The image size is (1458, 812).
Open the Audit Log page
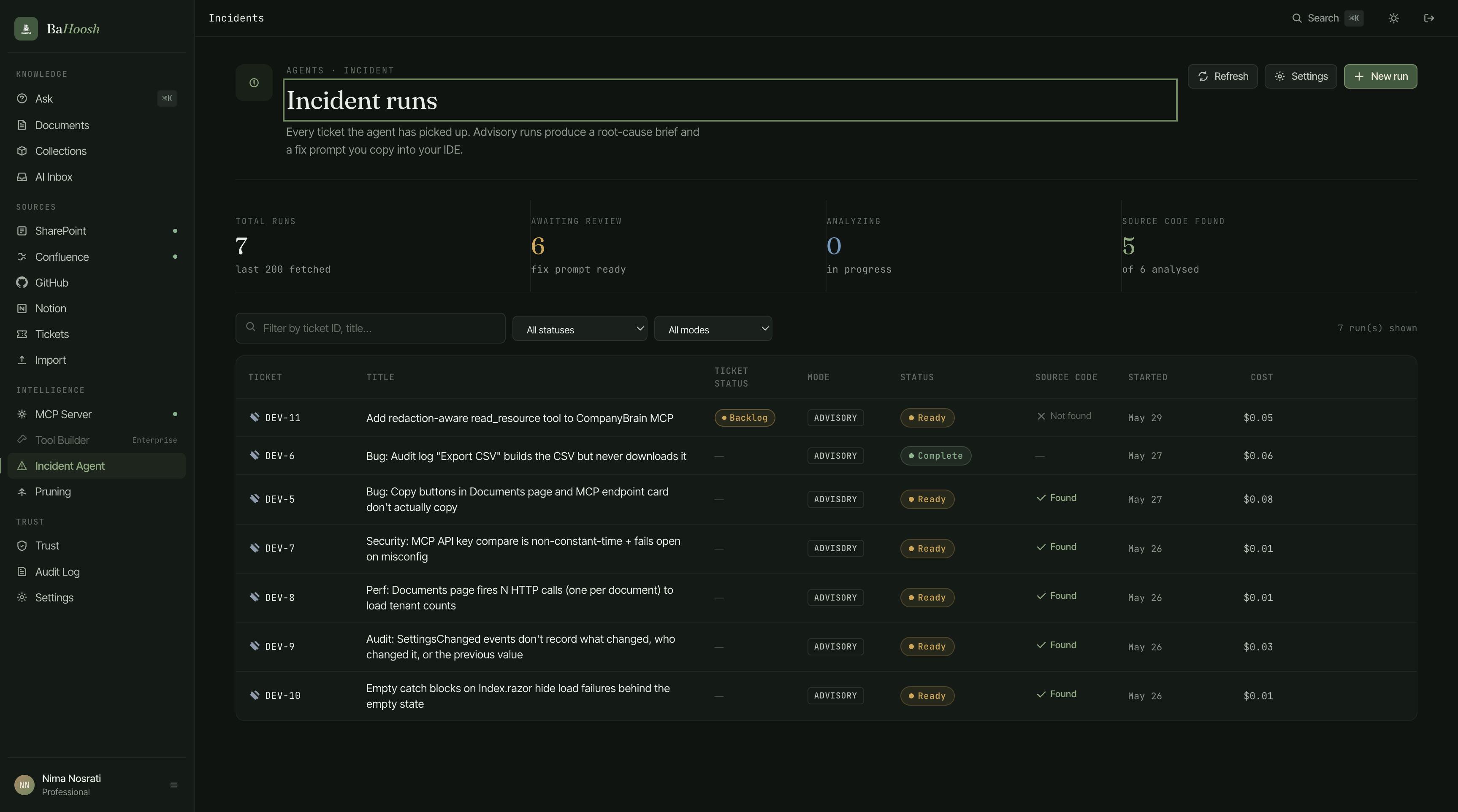tap(96, 571)
